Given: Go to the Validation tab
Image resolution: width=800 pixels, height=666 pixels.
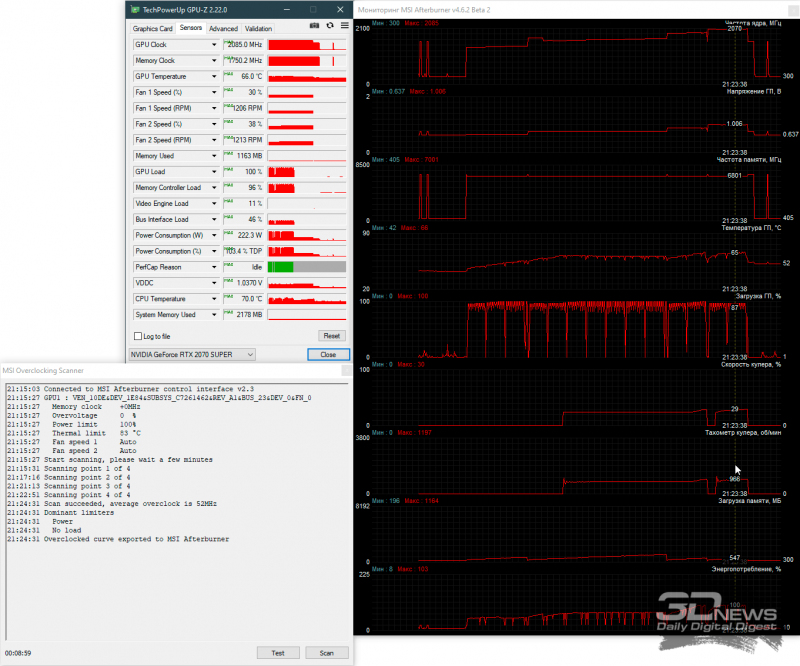Looking at the screenshot, I should click(x=258, y=29).
